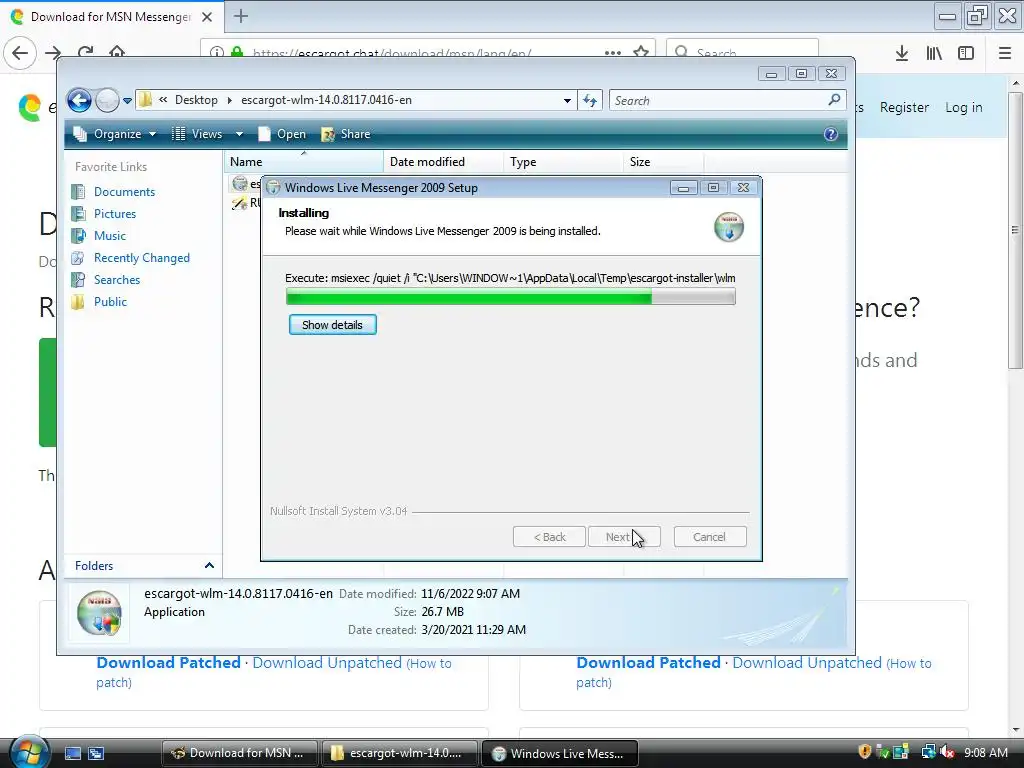Open Recently Changed favorite link

click(x=142, y=258)
